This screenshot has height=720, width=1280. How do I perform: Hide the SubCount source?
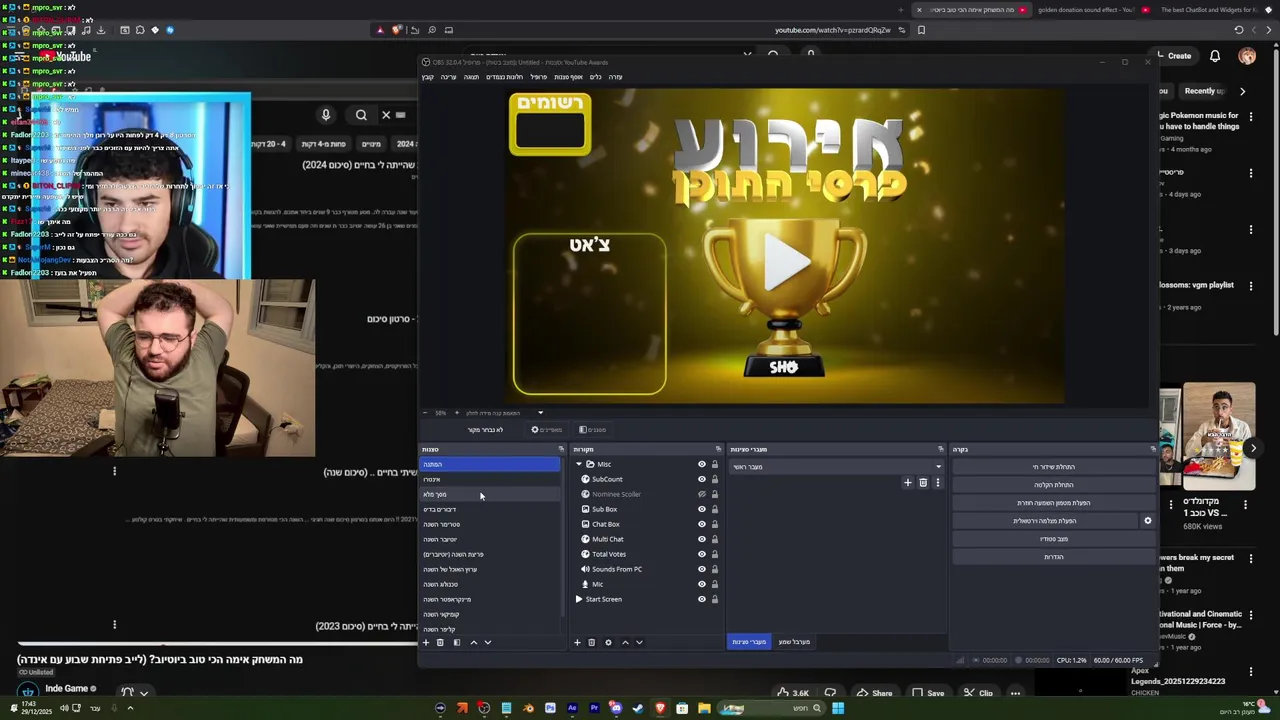[701, 479]
